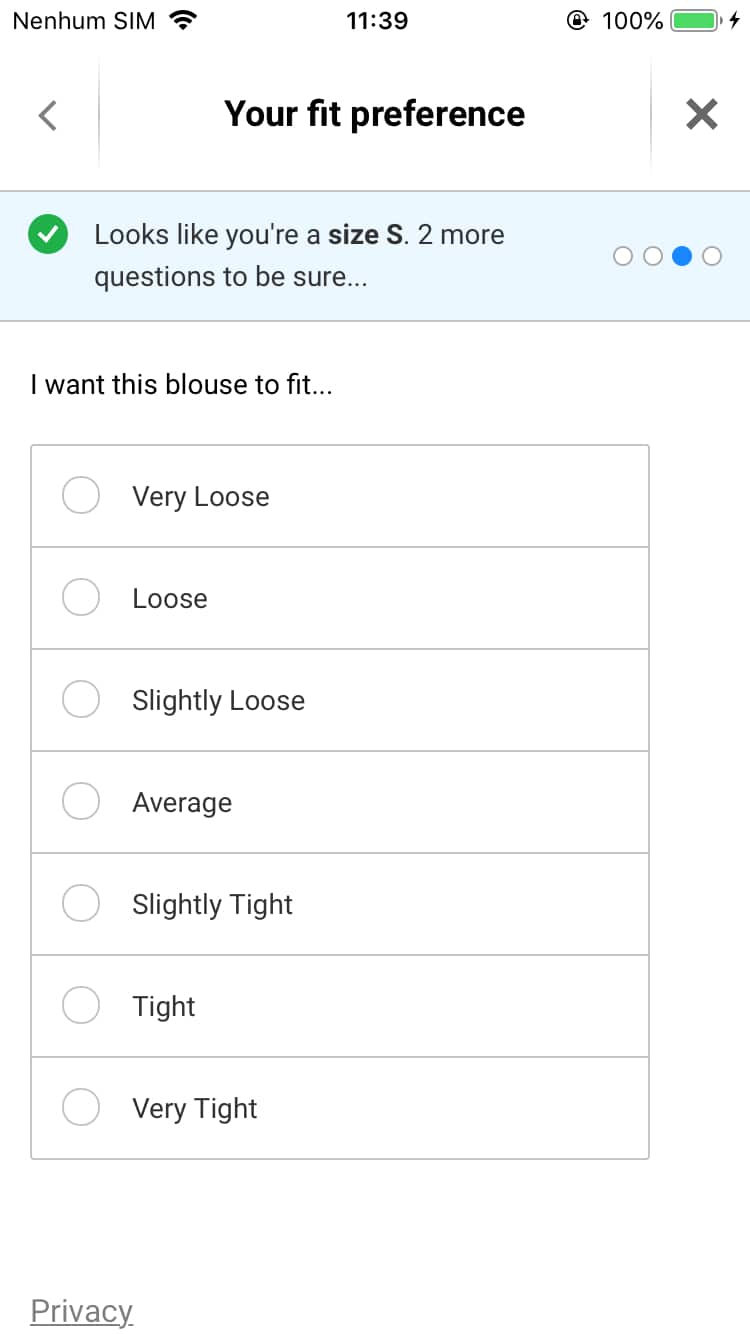Close the fit preference dialog

(x=702, y=115)
